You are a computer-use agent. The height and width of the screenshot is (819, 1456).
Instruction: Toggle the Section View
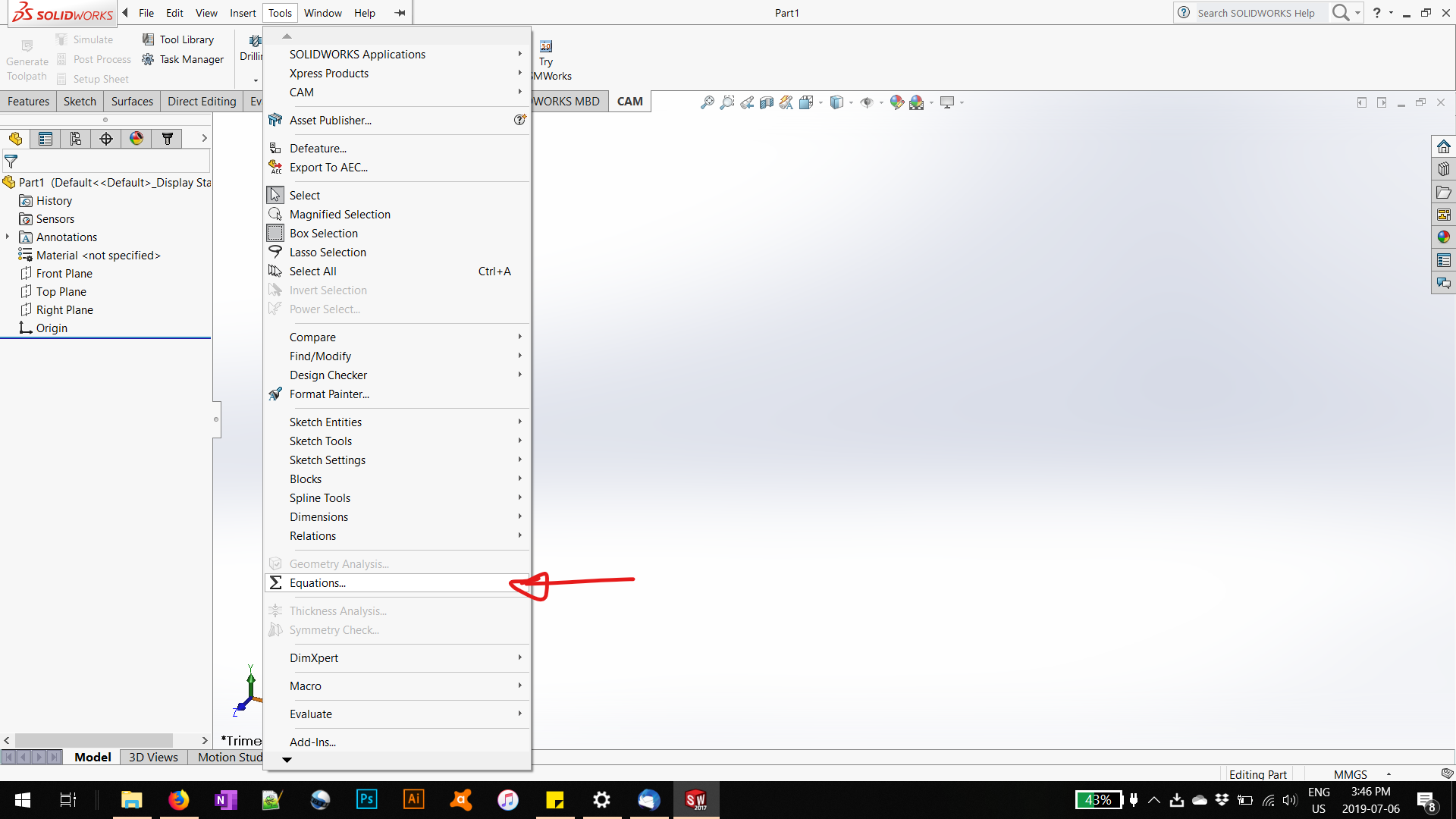coord(766,102)
